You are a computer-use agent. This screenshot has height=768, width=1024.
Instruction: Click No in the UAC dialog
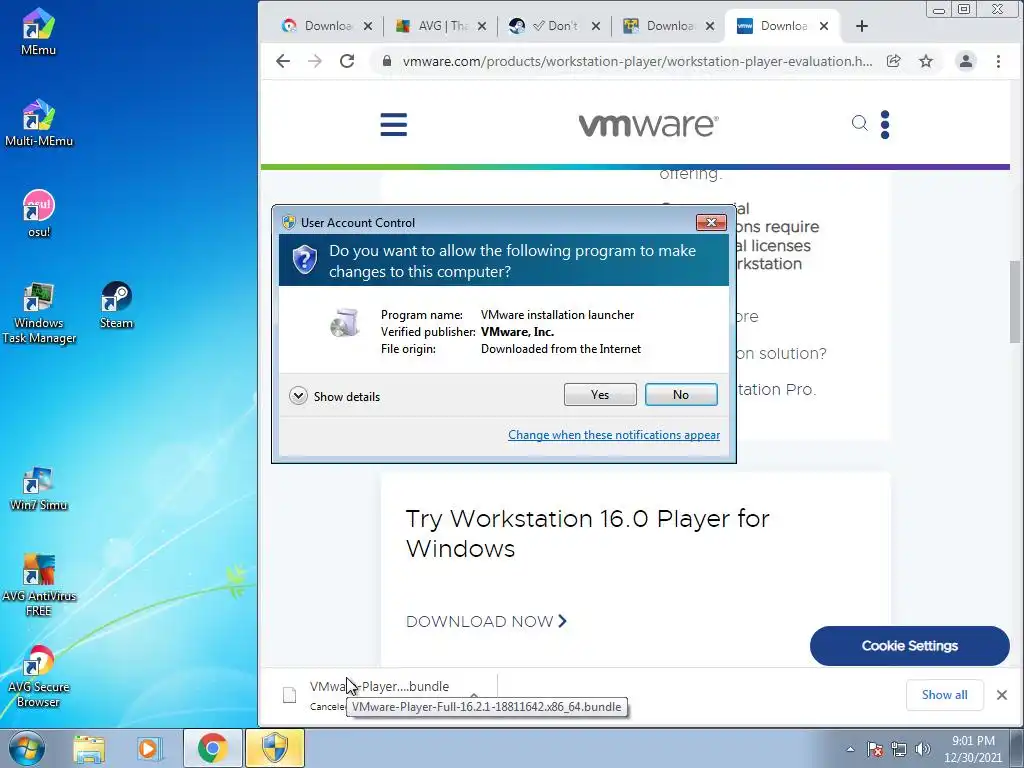pyautogui.click(x=681, y=394)
